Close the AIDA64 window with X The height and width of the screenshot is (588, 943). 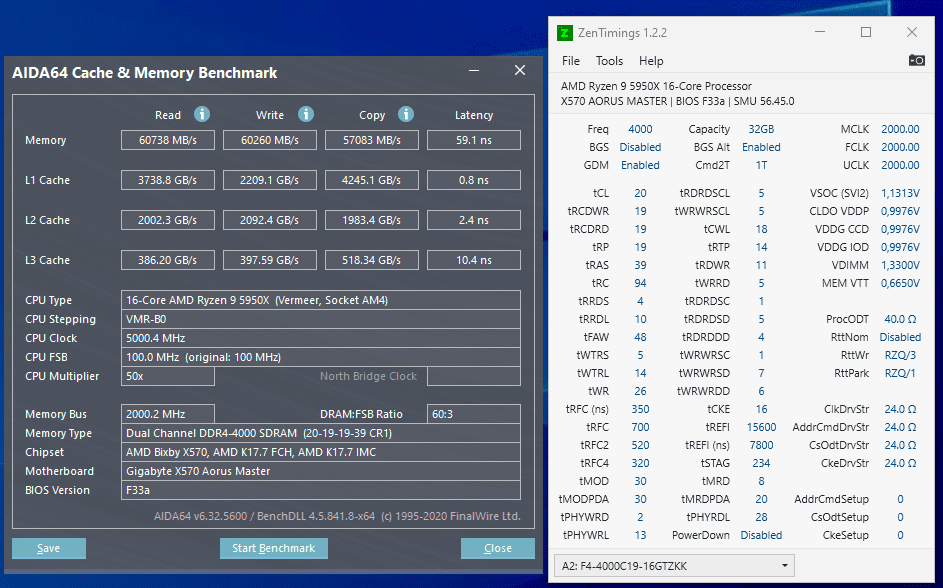click(x=520, y=70)
